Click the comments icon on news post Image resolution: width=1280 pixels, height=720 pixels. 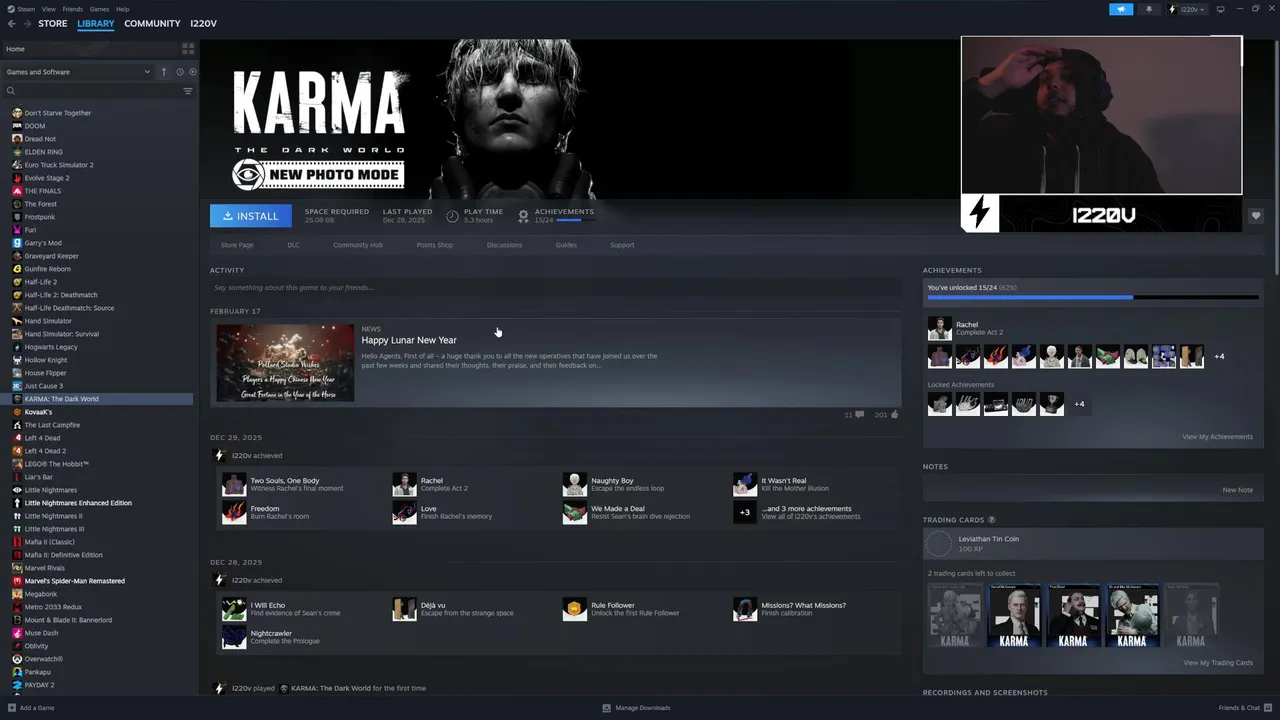[859, 414]
